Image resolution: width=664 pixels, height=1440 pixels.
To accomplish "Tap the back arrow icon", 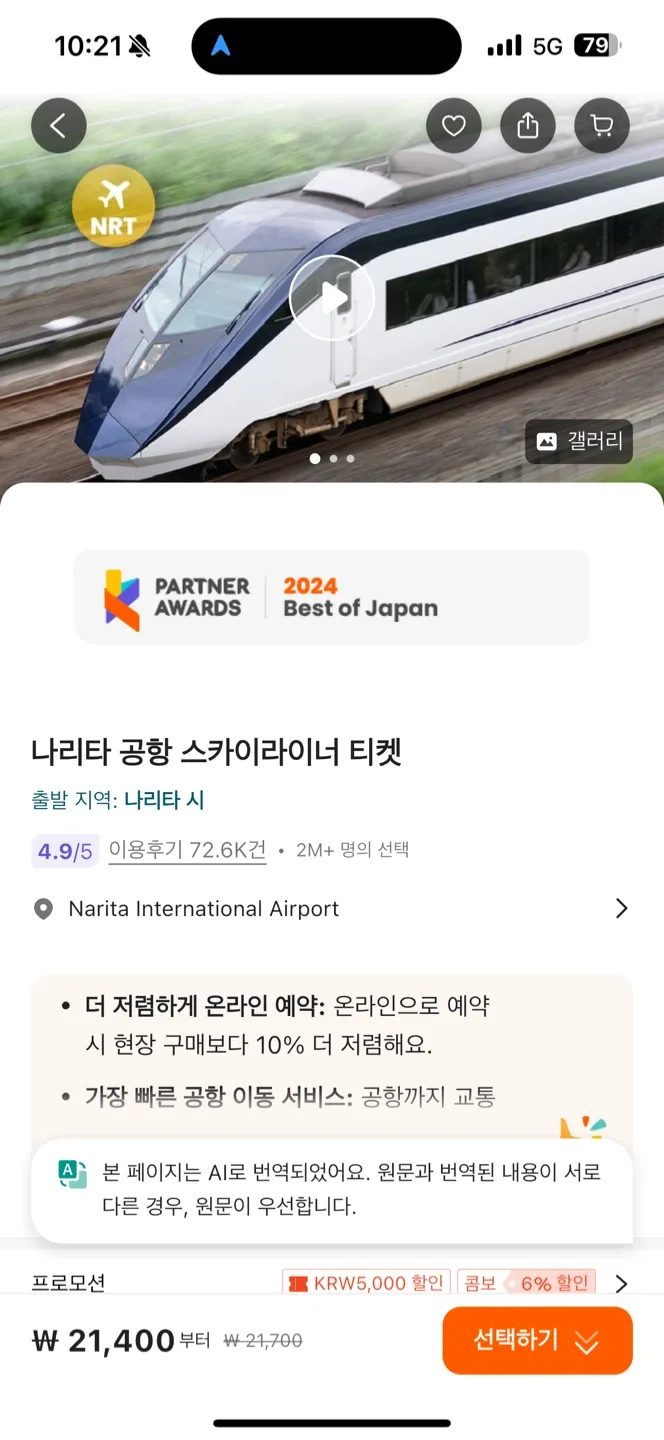I will [x=59, y=126].
